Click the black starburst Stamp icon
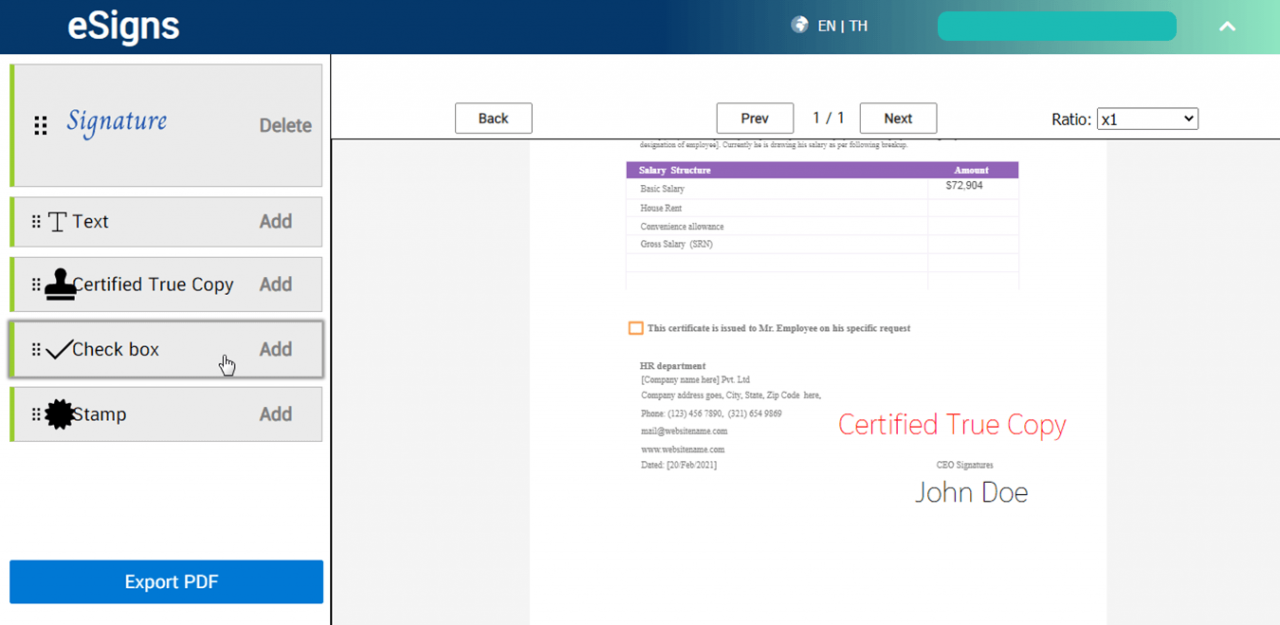 pyautogui.click(x=60, y=414)
